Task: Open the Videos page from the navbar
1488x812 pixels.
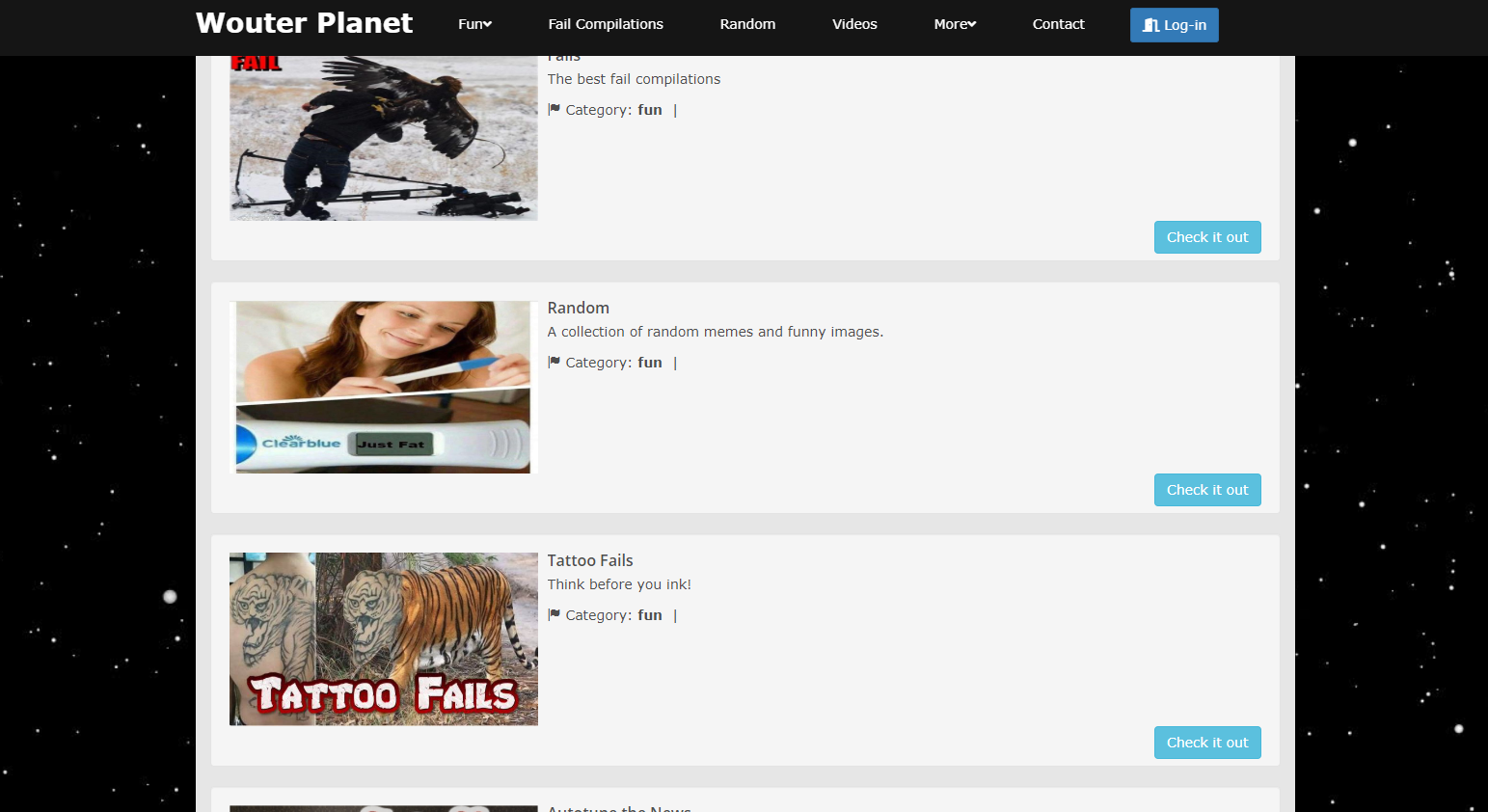Action: (854, 24)
